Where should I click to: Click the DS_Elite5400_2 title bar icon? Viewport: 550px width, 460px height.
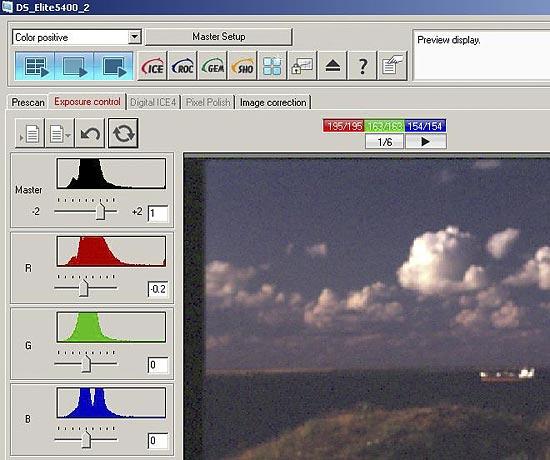pyautogui.click(x=7, y=7)
